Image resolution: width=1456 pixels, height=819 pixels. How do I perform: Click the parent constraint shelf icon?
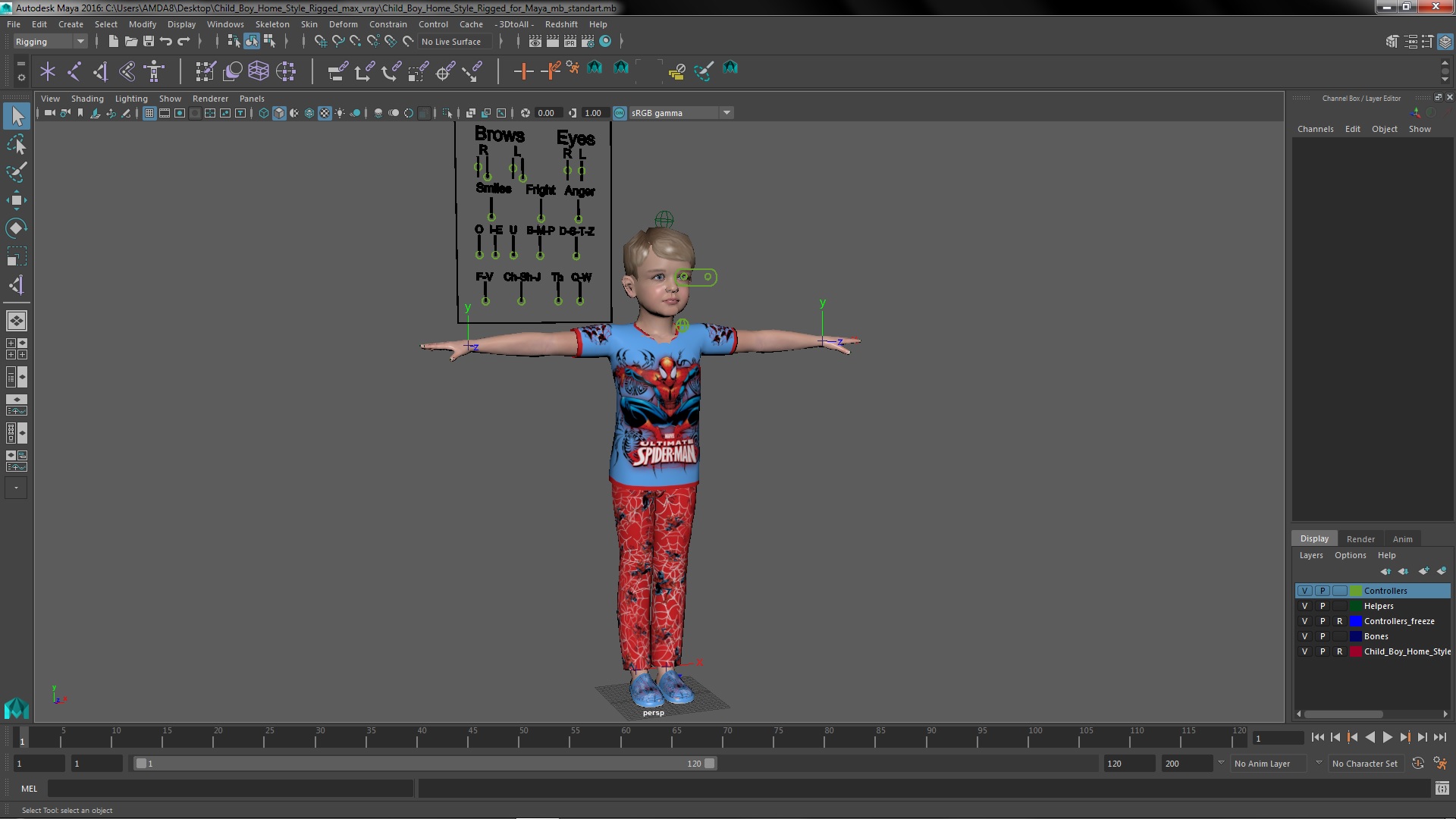click(337, 71)
